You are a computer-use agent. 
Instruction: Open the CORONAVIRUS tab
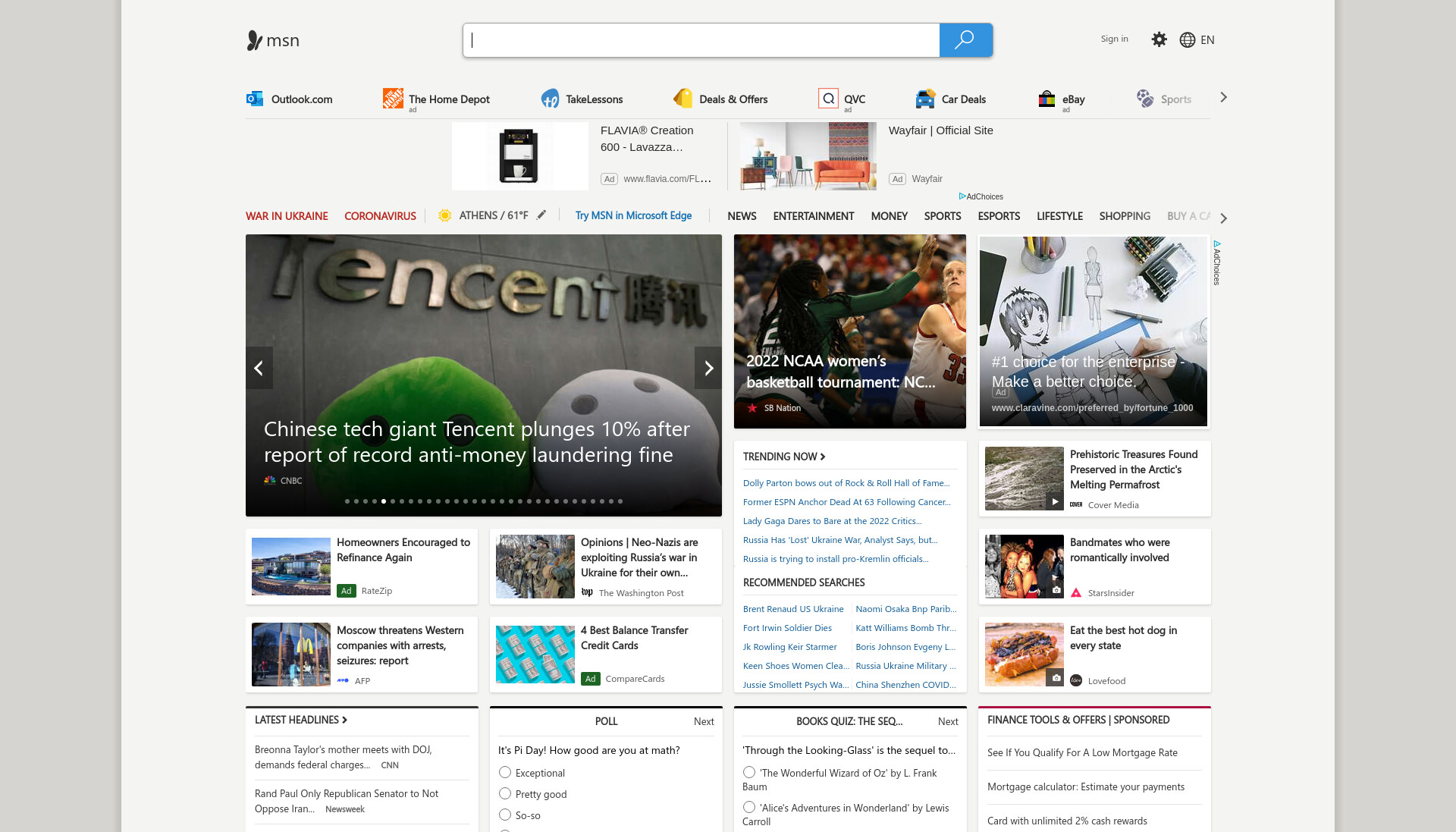click(380, 216)
